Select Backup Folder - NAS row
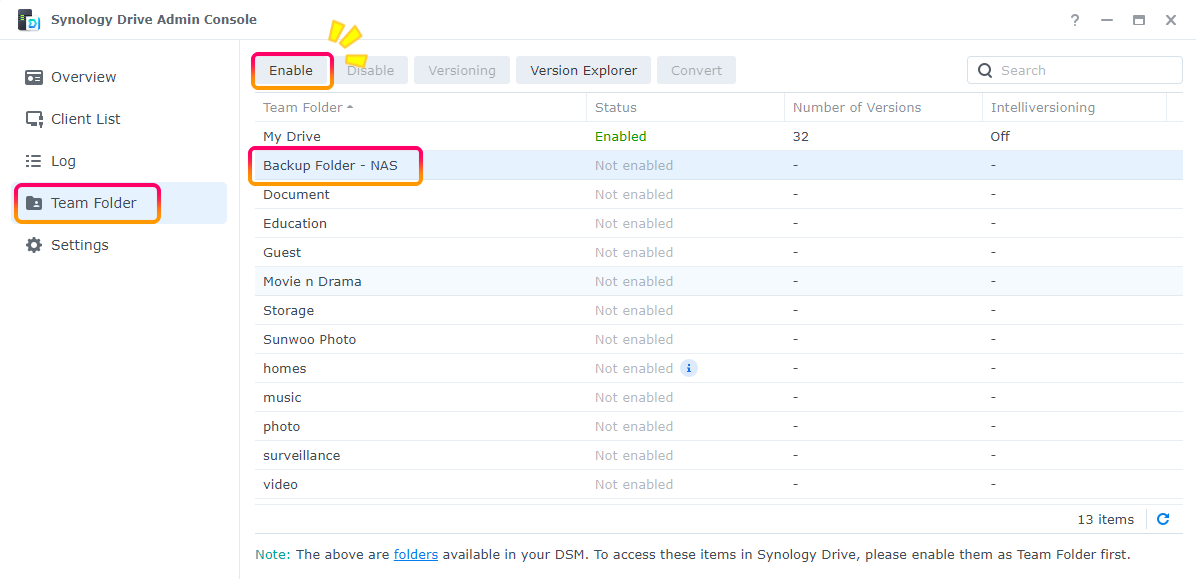Image resolution: width=1196 pixels, height=579 pixels. [719, 166]
